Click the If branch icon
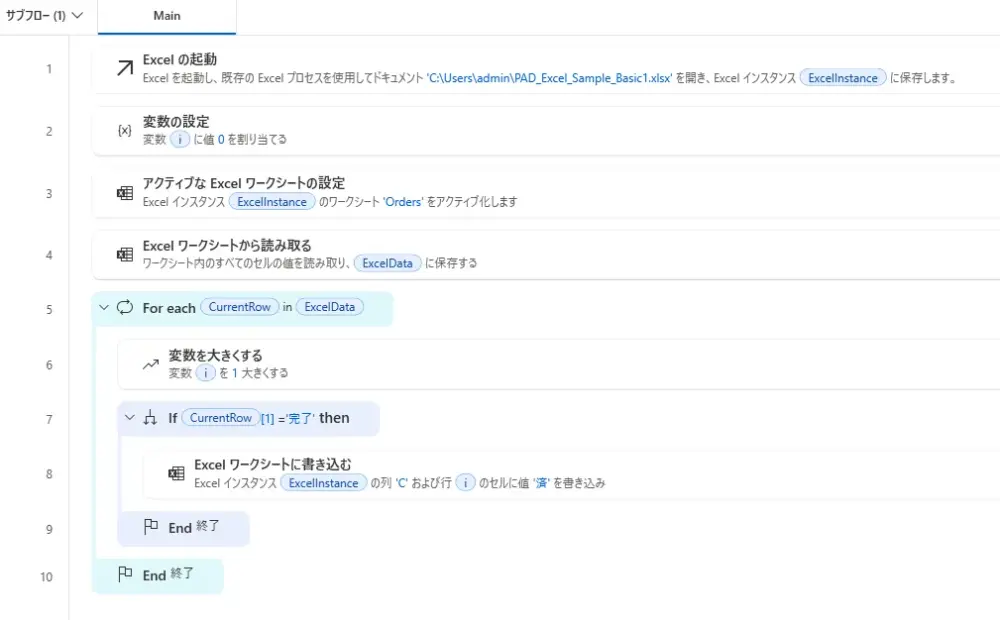Screen dimensions: 1000x620 click(x=150, y=418)
